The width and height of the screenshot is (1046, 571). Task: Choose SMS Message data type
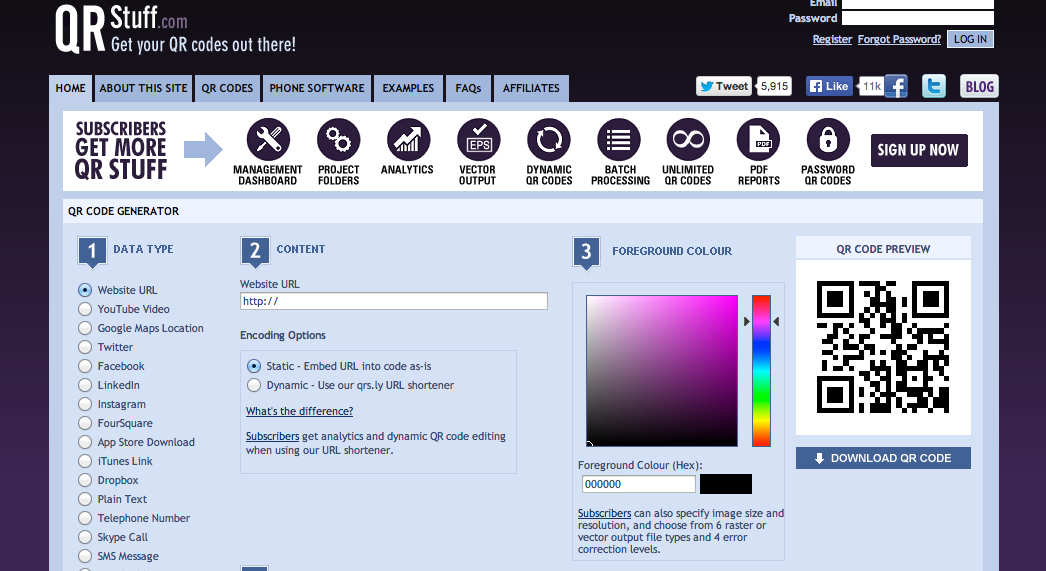click(85, 556)
